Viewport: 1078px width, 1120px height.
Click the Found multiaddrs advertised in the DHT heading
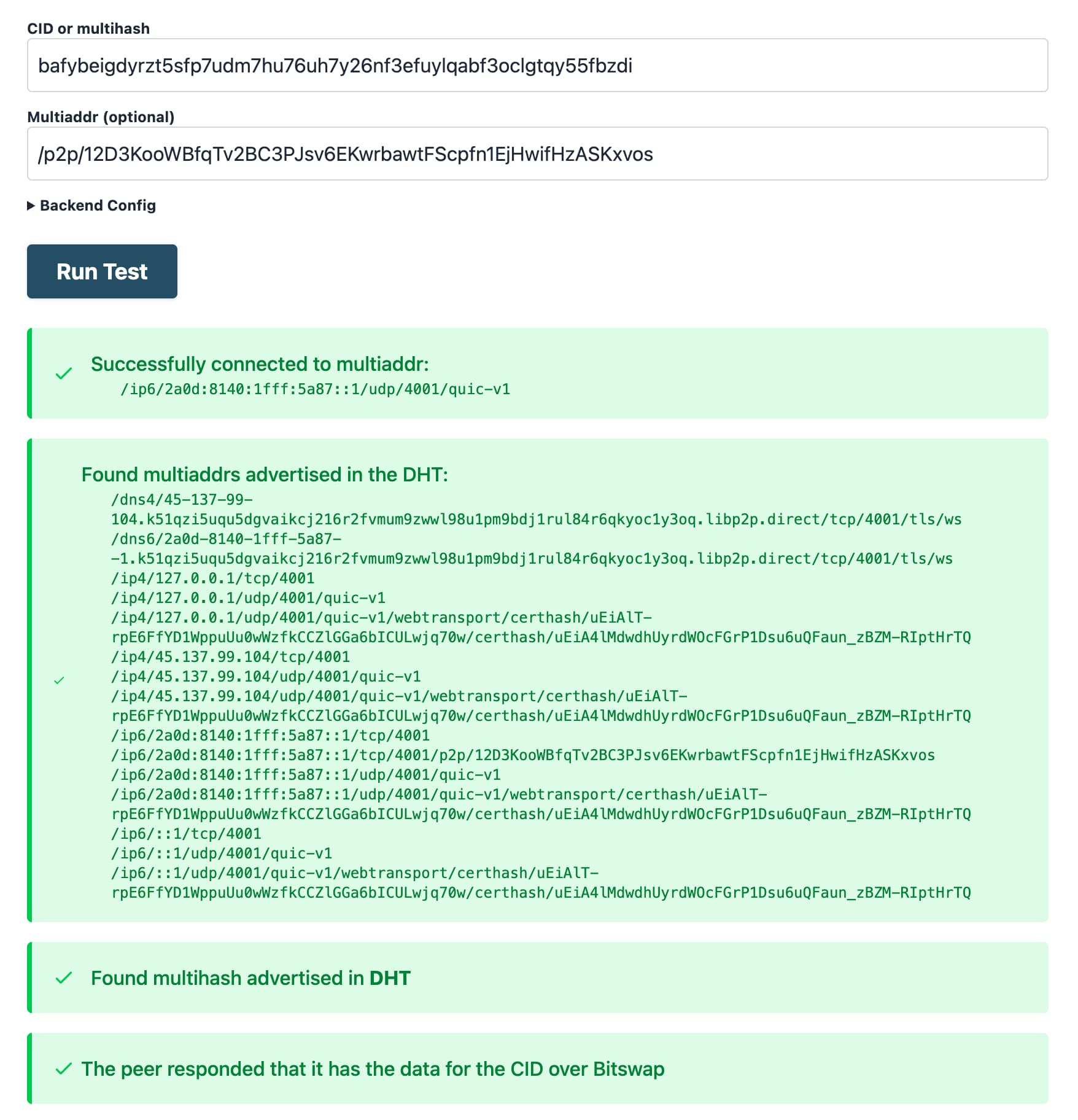[x=265, y=474]
